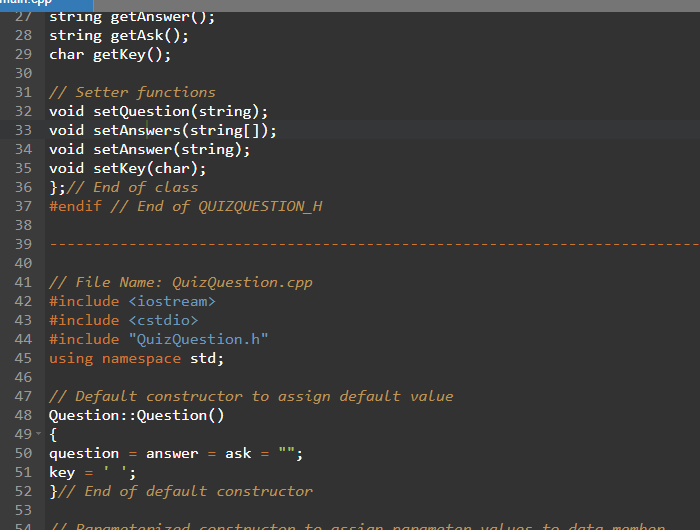
Task: Click the dashed separator comment line
Action: [x=372, y=245]
